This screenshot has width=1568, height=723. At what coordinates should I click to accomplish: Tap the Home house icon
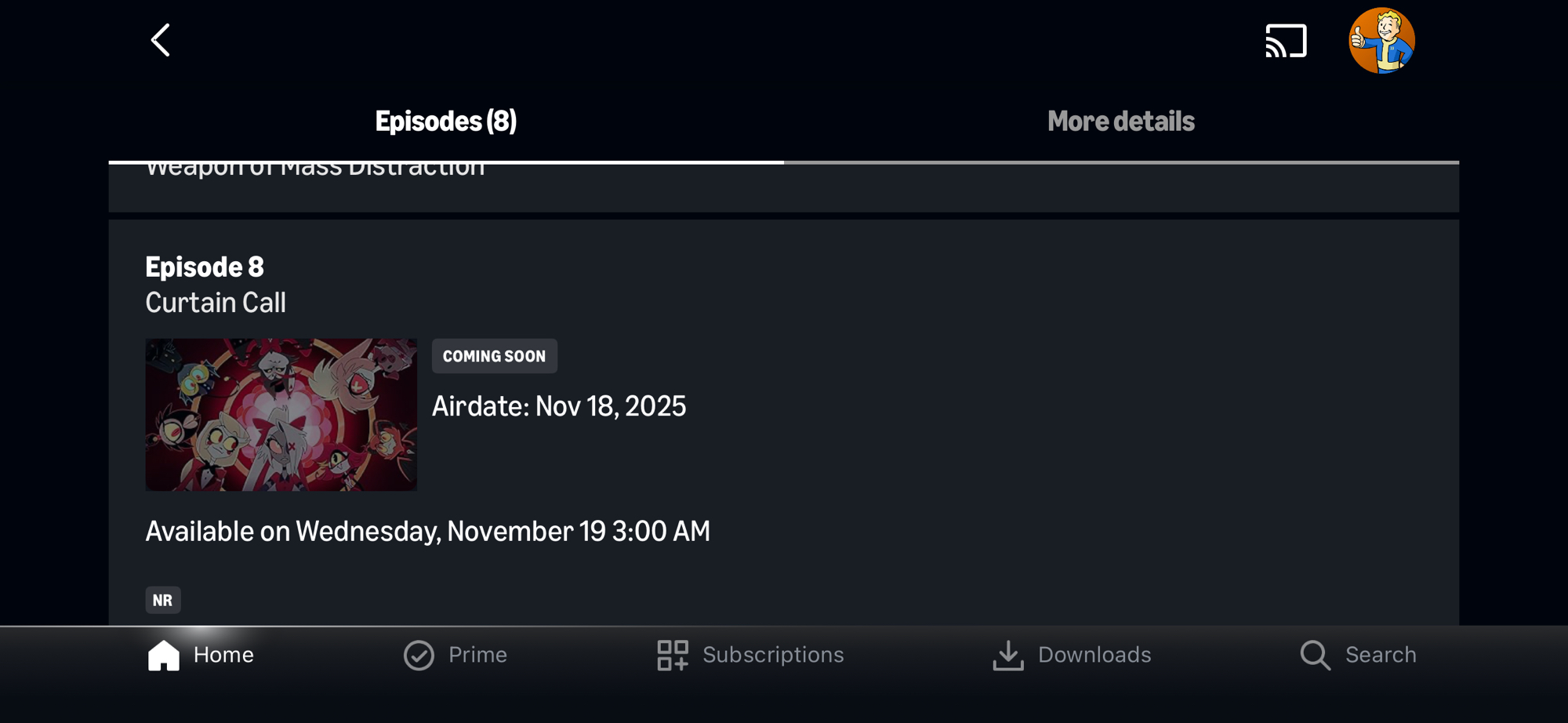[164, 655]
